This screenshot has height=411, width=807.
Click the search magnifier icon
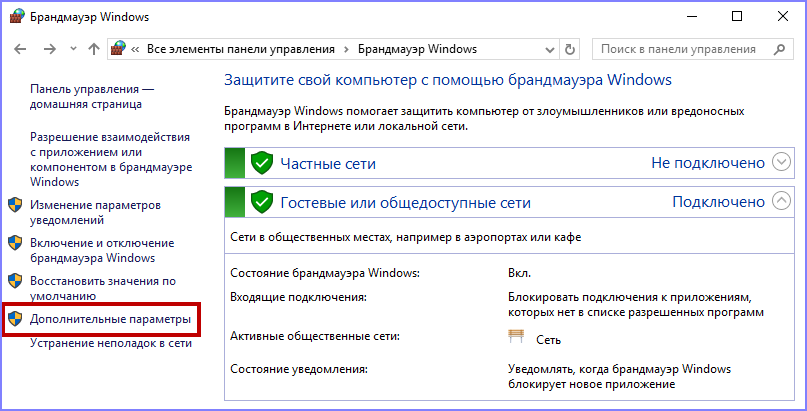[779, 49]
